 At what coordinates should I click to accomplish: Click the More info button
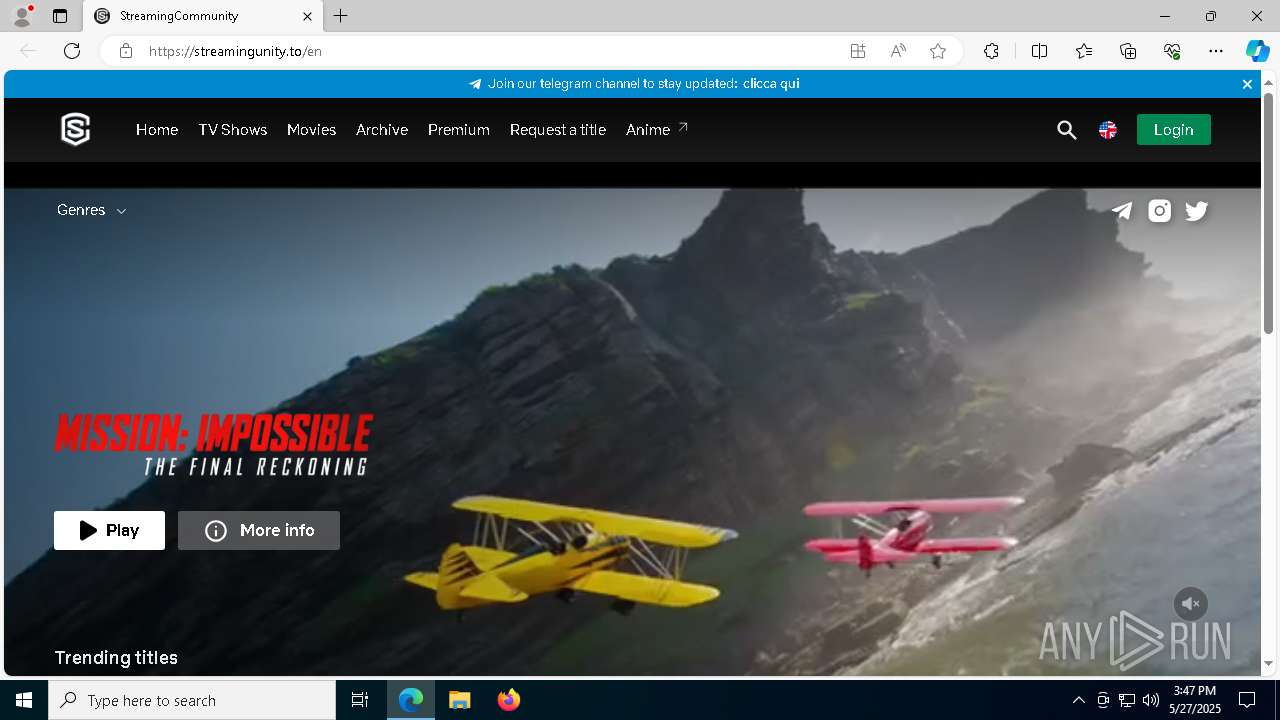pos(259,531)
